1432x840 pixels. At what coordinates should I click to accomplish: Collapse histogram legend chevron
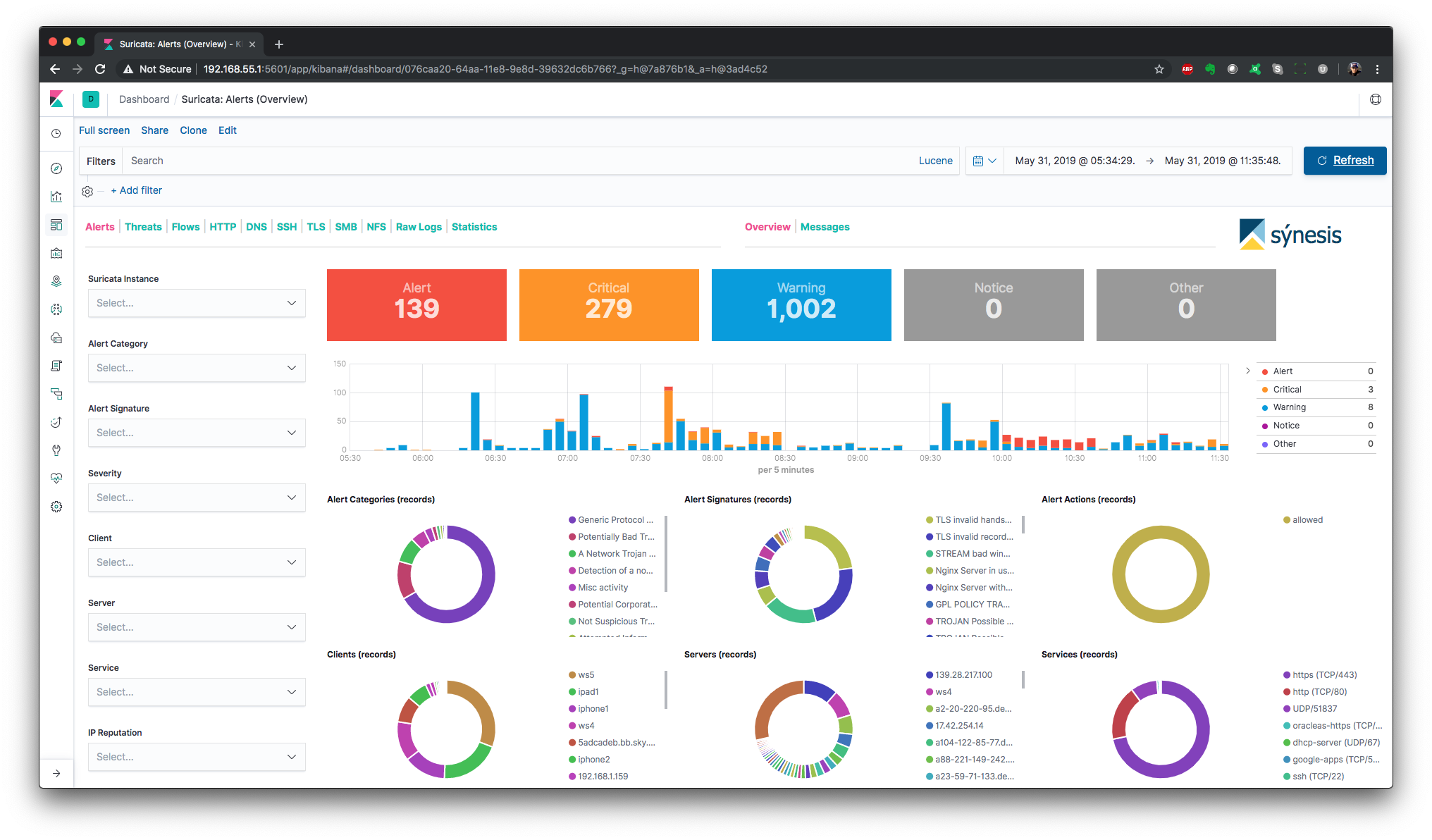click(x=1248, y=371)
